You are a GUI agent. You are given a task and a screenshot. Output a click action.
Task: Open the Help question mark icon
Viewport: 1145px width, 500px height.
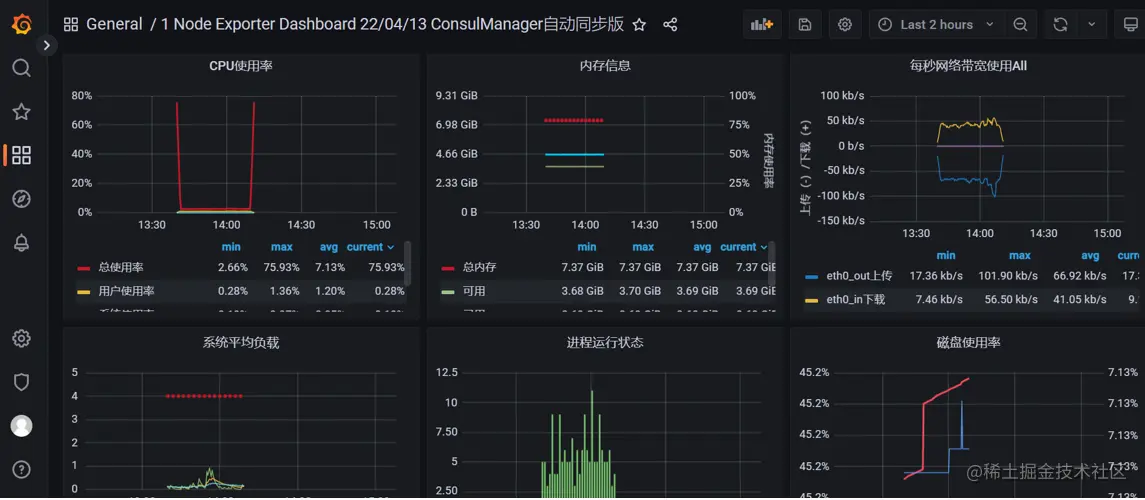point(21,469)
